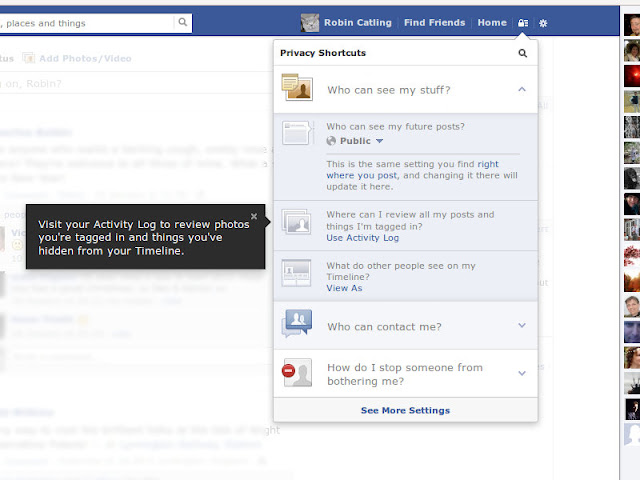640x480 pixels.
Task: Click the 'What's on your mind' status box
Action: tap(135, 84)
